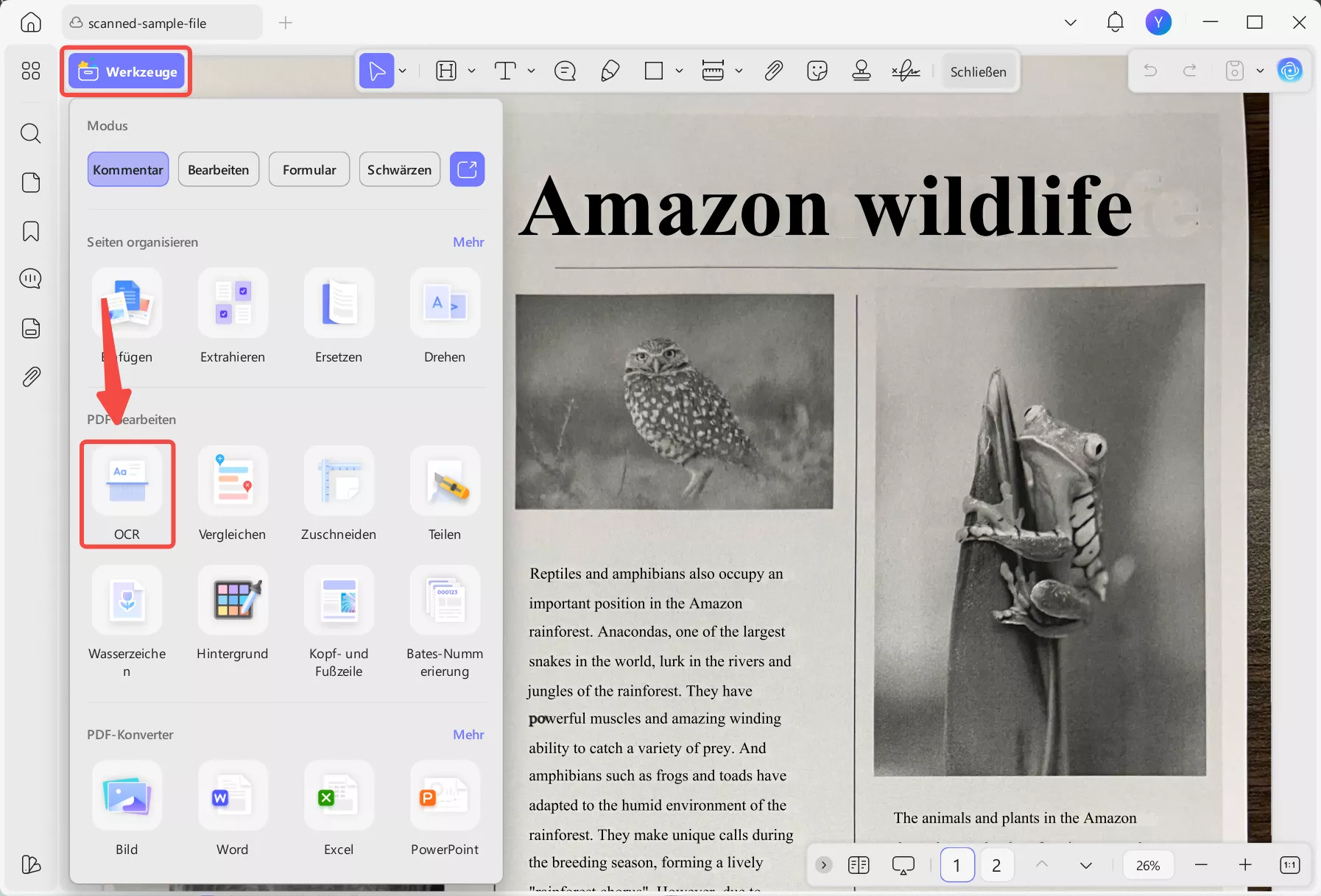Open the Werkzeuge tools menu
The width and height of the screenshot is (1321, 896).
pos(127,71)
